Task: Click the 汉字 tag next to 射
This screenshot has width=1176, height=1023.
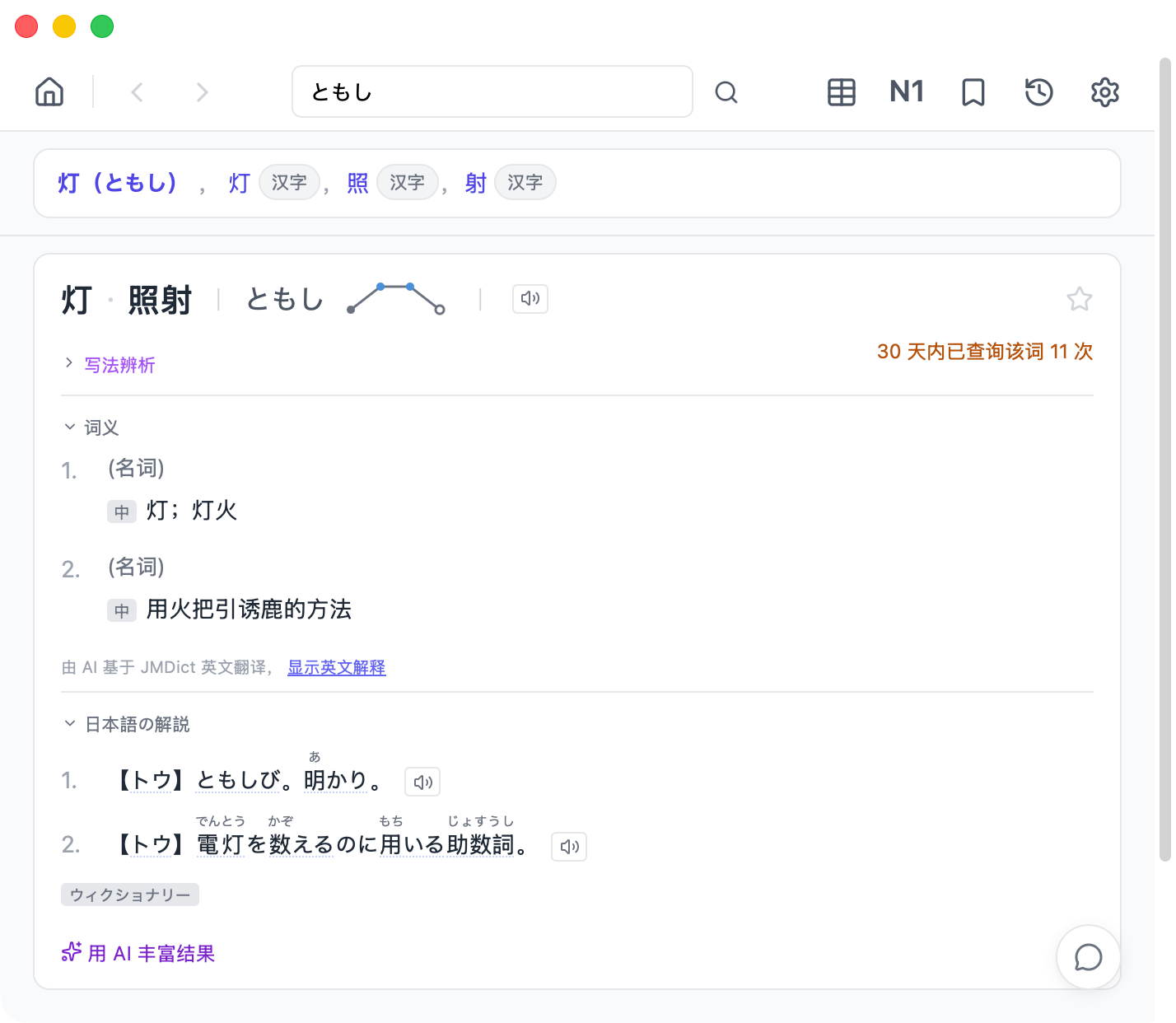Action: pos(525,182)
